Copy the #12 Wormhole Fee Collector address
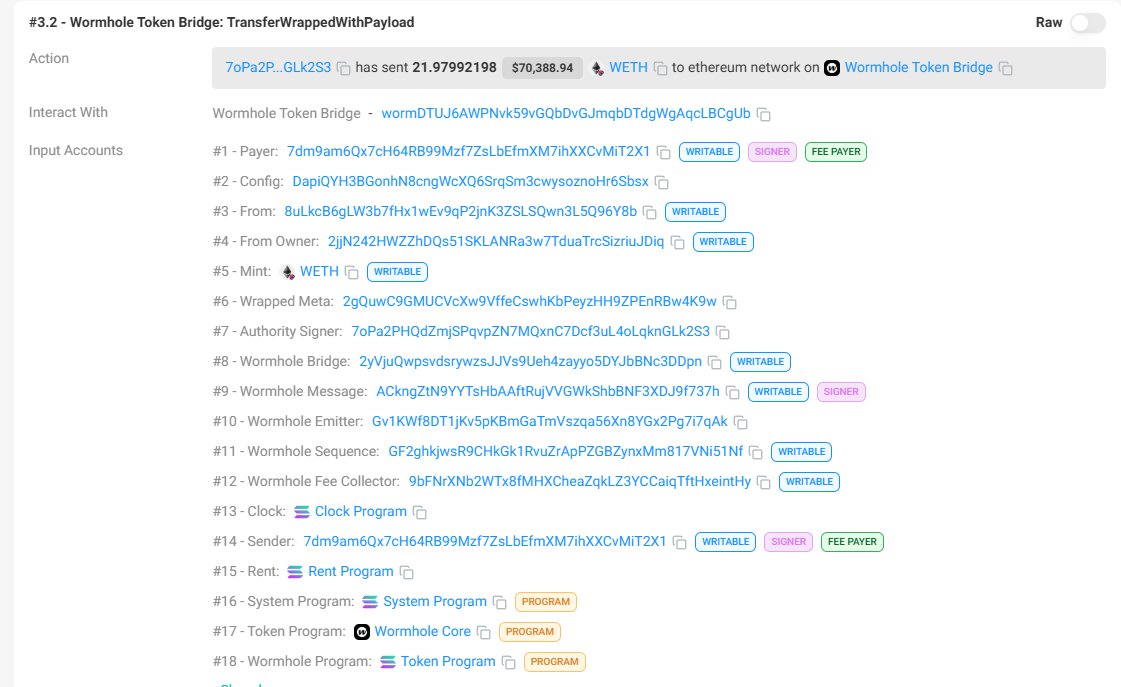The height and width of the screenshot is (687, 1121). tap(764, 483)
